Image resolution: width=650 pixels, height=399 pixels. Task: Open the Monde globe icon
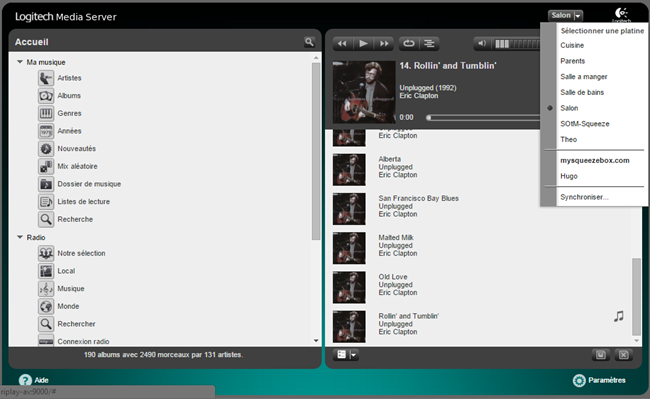46,306
